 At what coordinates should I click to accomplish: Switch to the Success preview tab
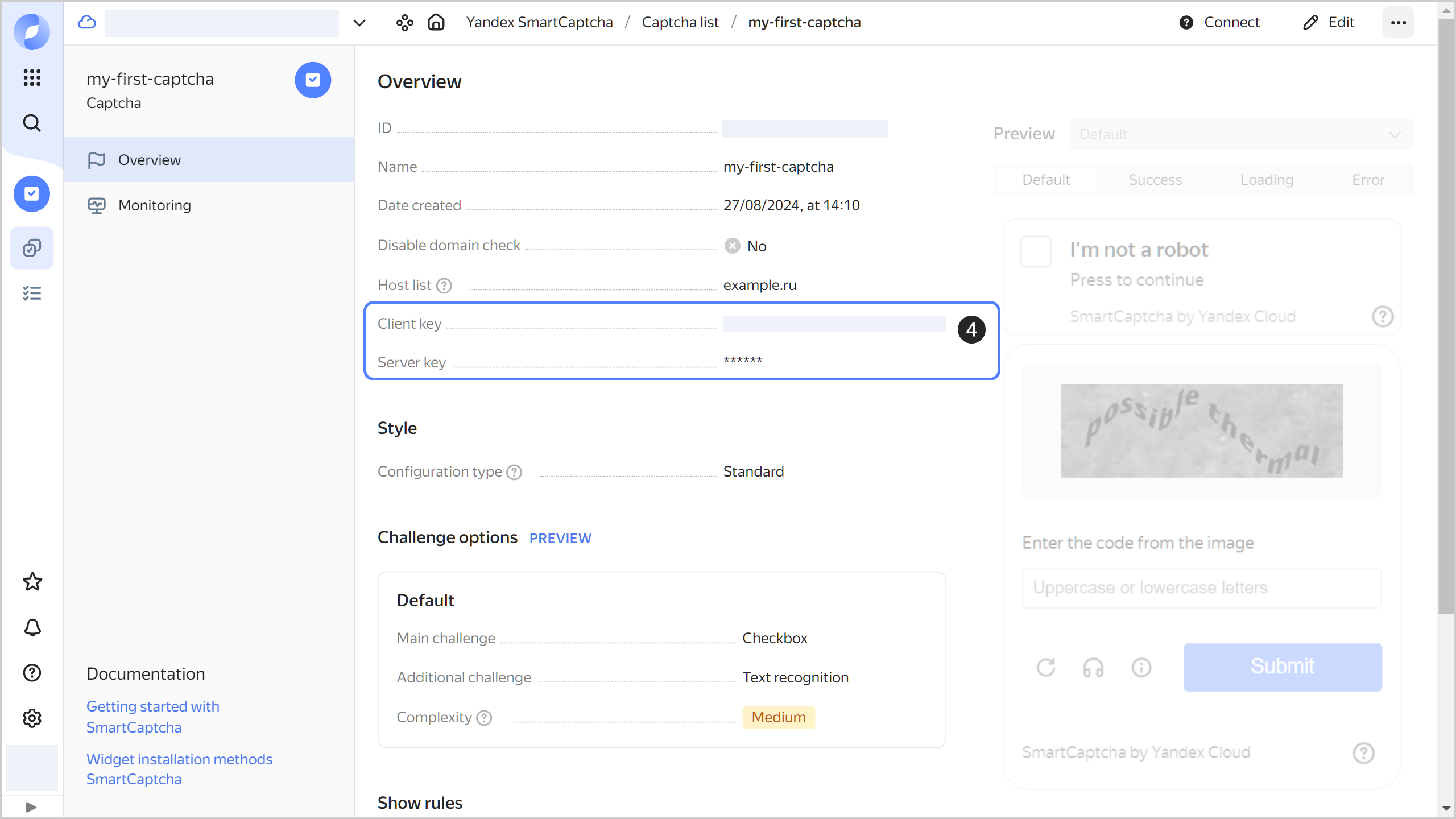pos(1156,179)
